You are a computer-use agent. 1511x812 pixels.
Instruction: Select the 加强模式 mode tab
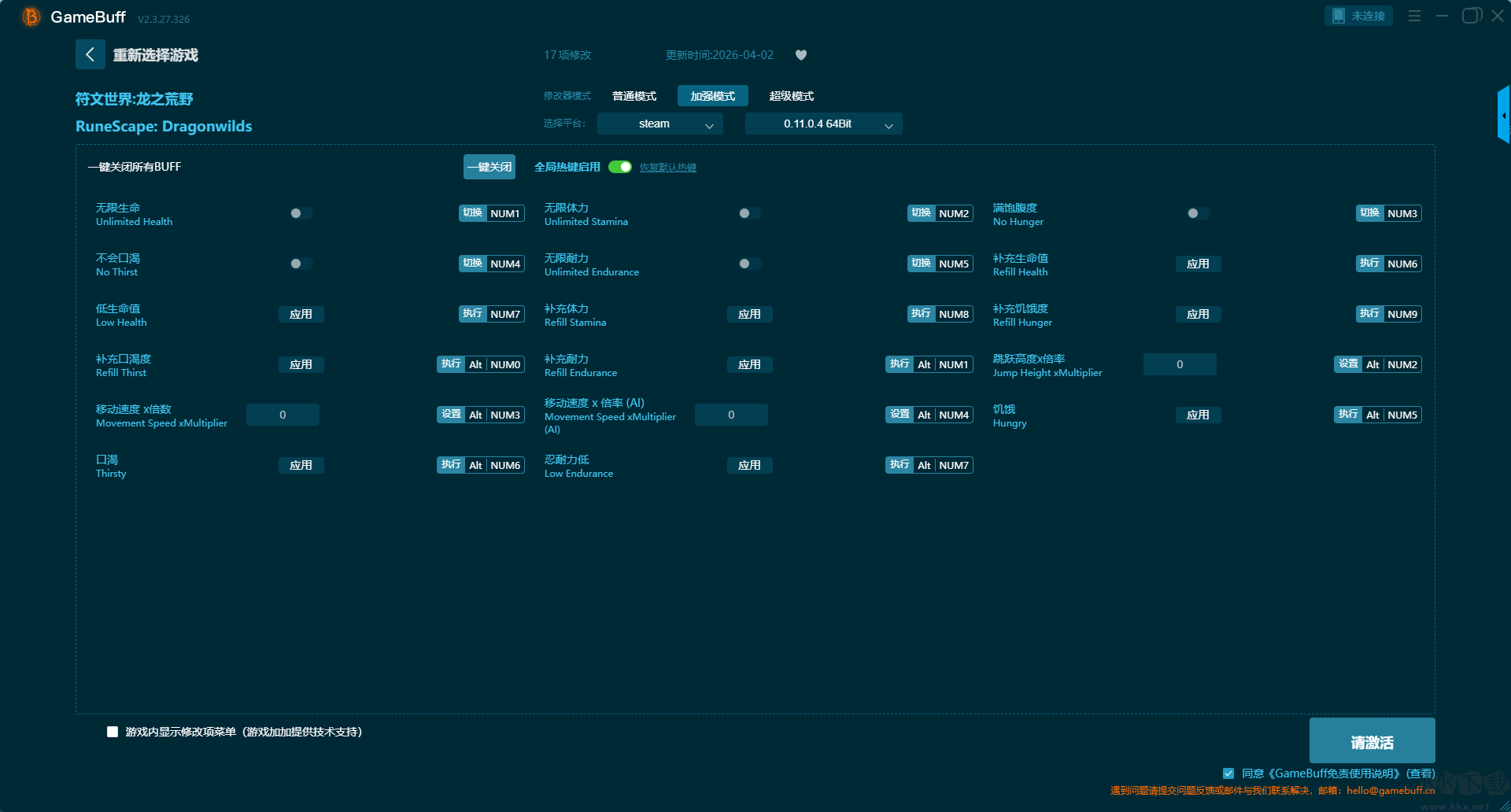[713, 96]
